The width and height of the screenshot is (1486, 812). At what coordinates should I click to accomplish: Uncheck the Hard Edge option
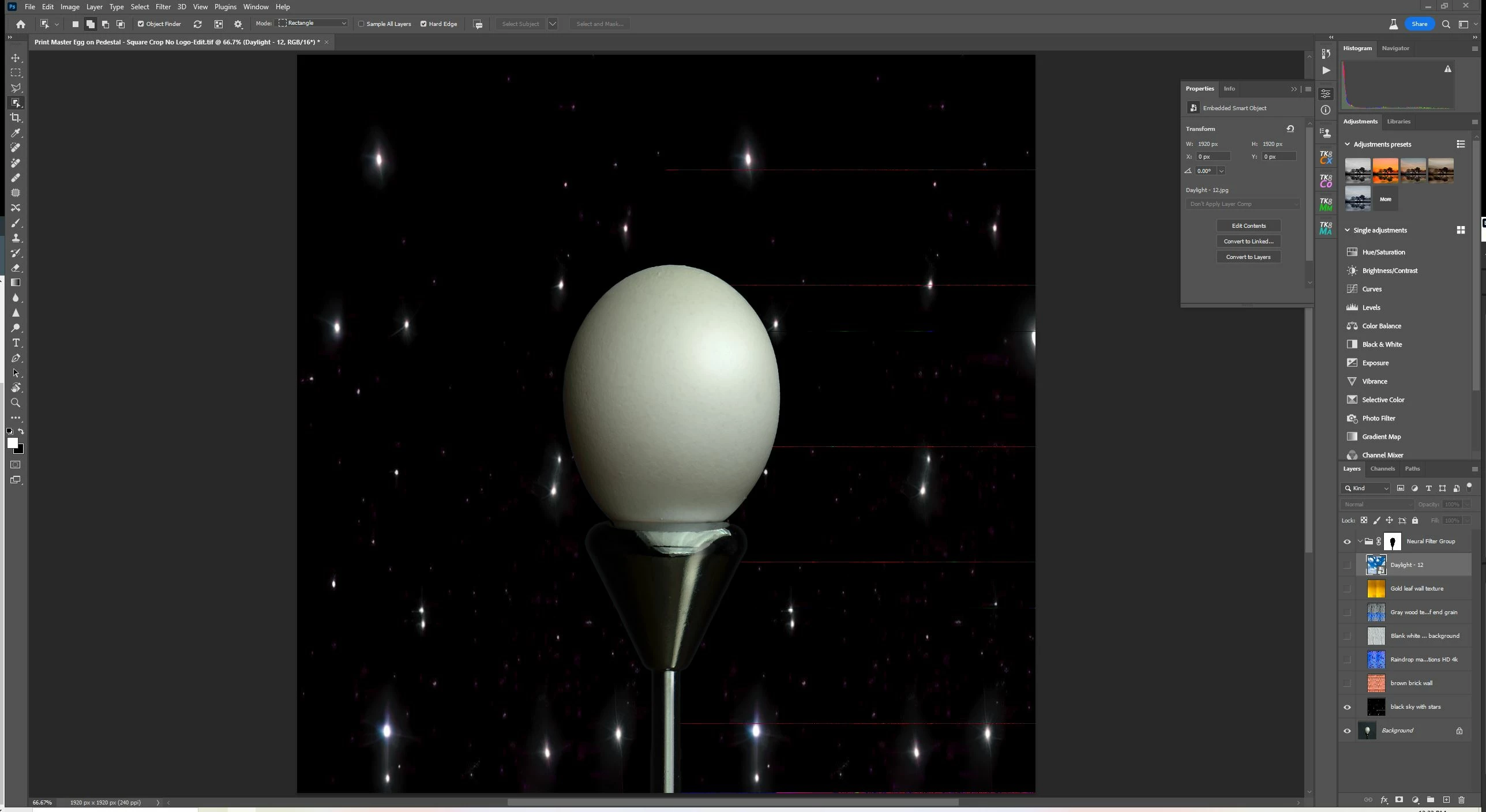423,24
